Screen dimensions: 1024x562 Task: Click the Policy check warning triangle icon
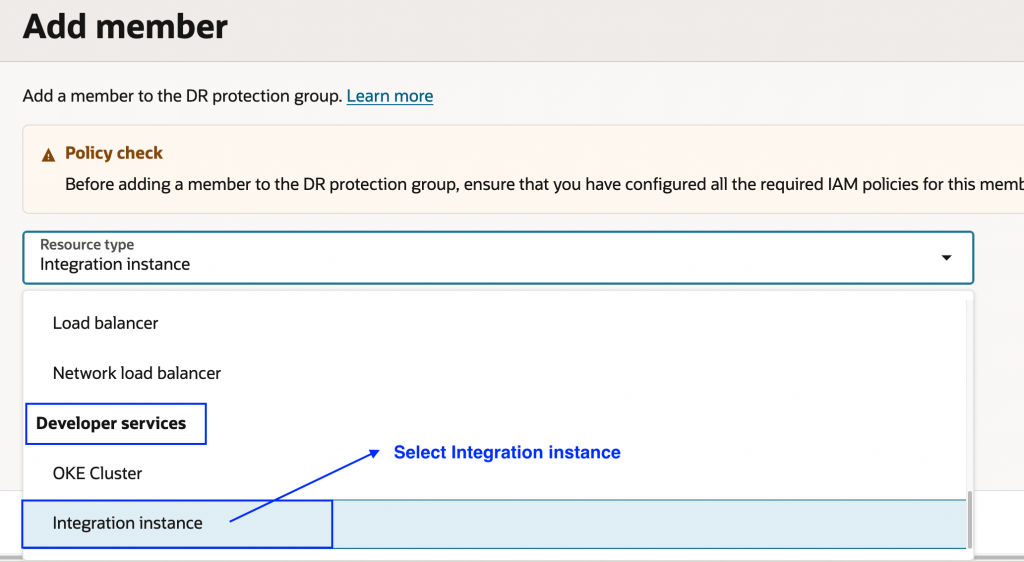tap(48, 155)
